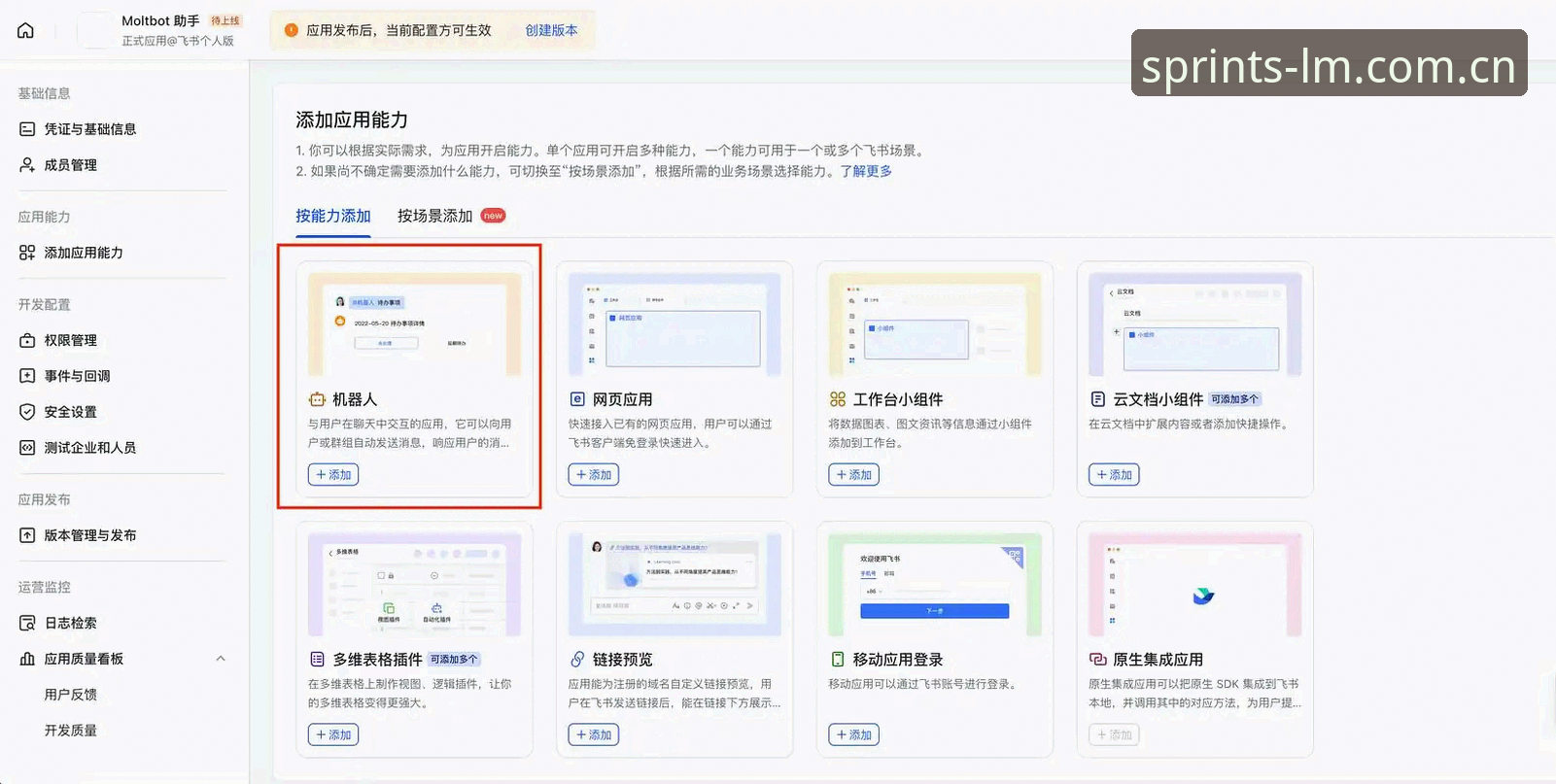Viewport: 1556px width, 784px height.
Task: Click the 了解更多 link
Action: [x=866, y=171]
